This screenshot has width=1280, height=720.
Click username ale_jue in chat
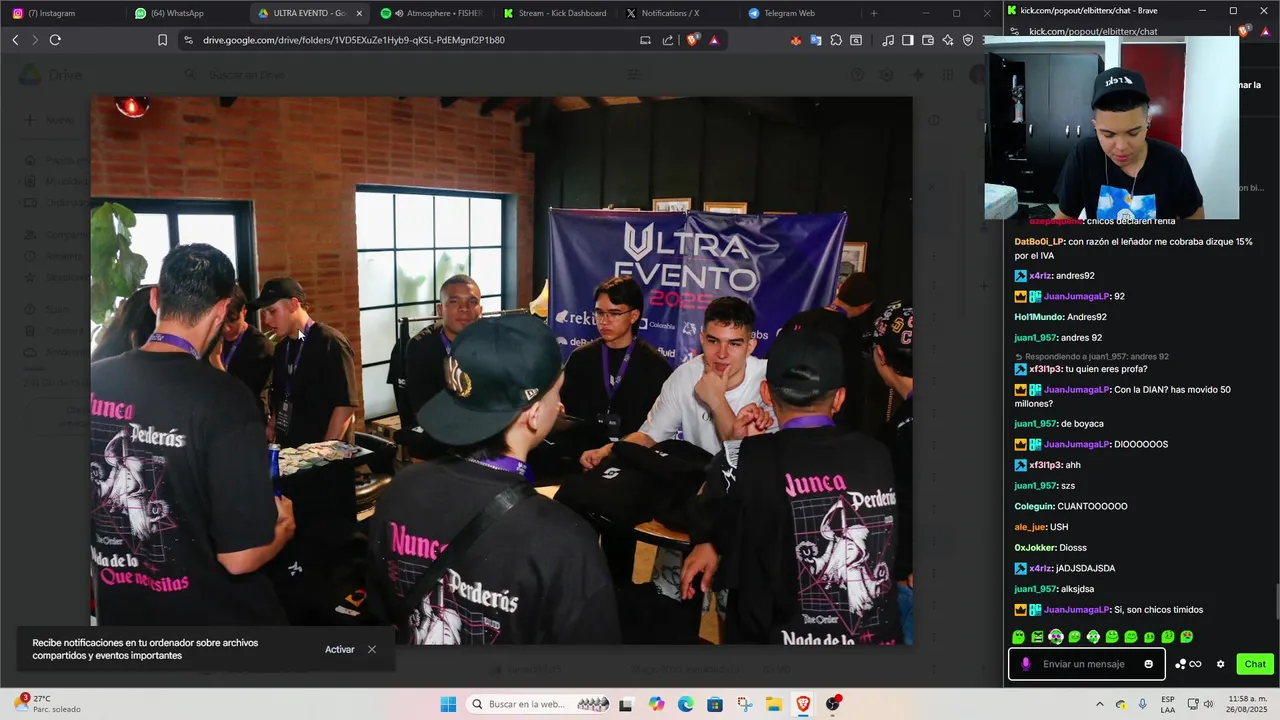coord(1030,527)
